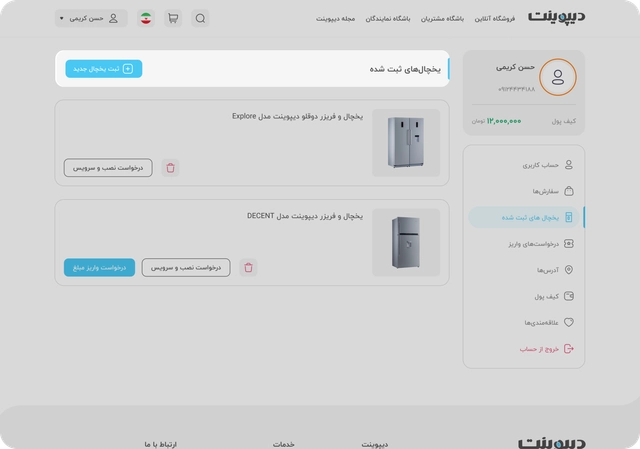
Task: Open درخواست‌های واریز in the sidebar
Action: (524, 244)
